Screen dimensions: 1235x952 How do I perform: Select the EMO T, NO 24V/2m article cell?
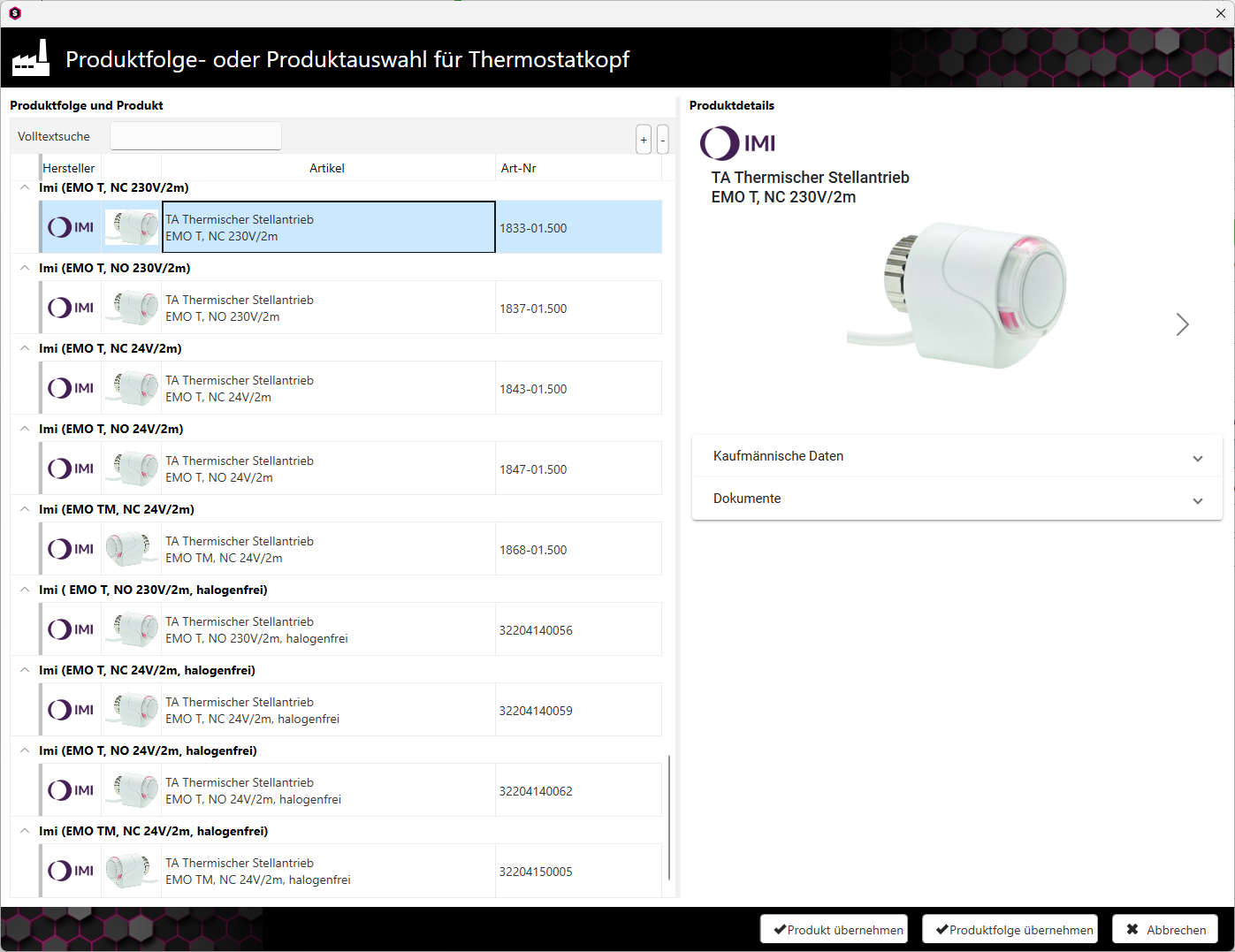coord(329,468)
